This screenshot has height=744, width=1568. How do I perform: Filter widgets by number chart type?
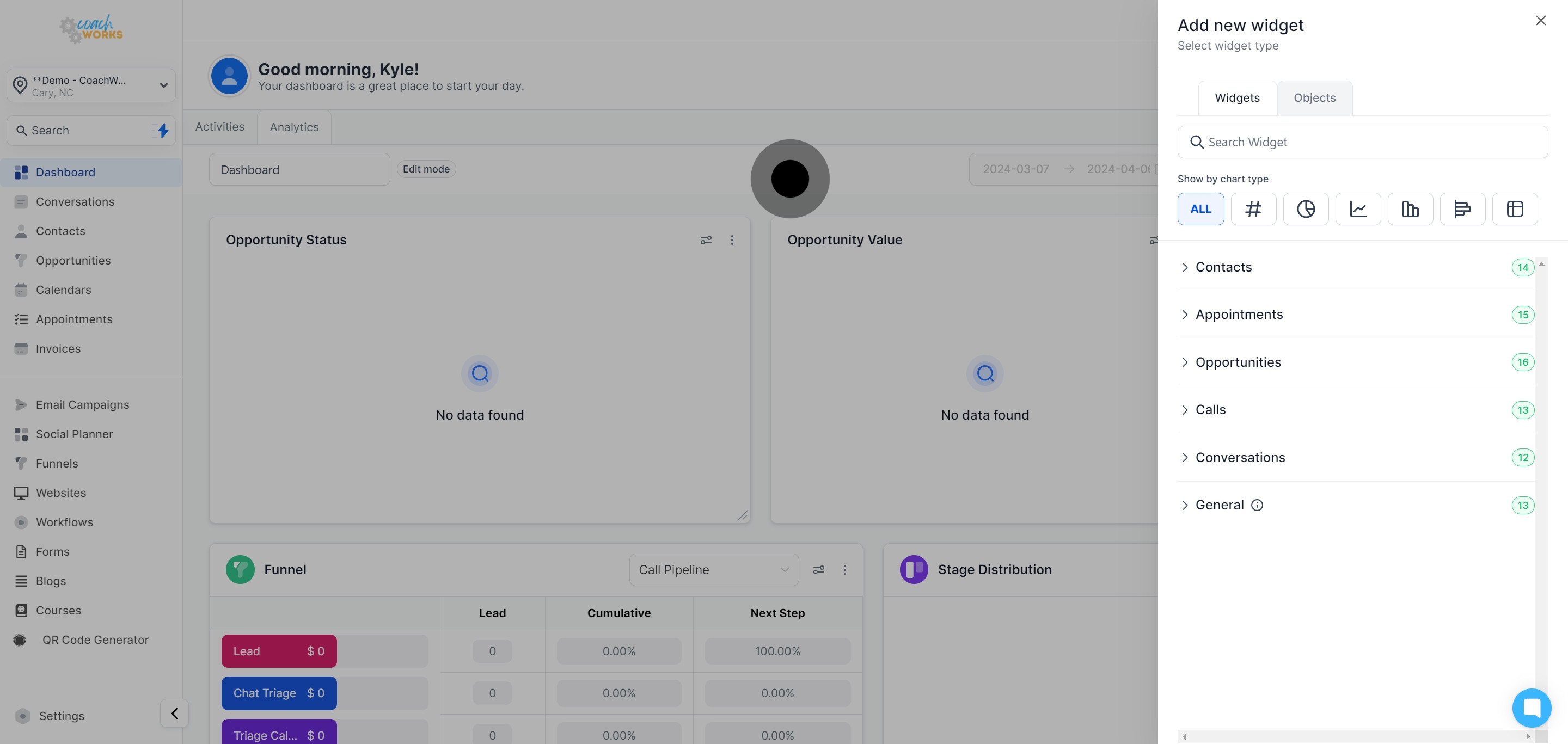[1253, 208]
